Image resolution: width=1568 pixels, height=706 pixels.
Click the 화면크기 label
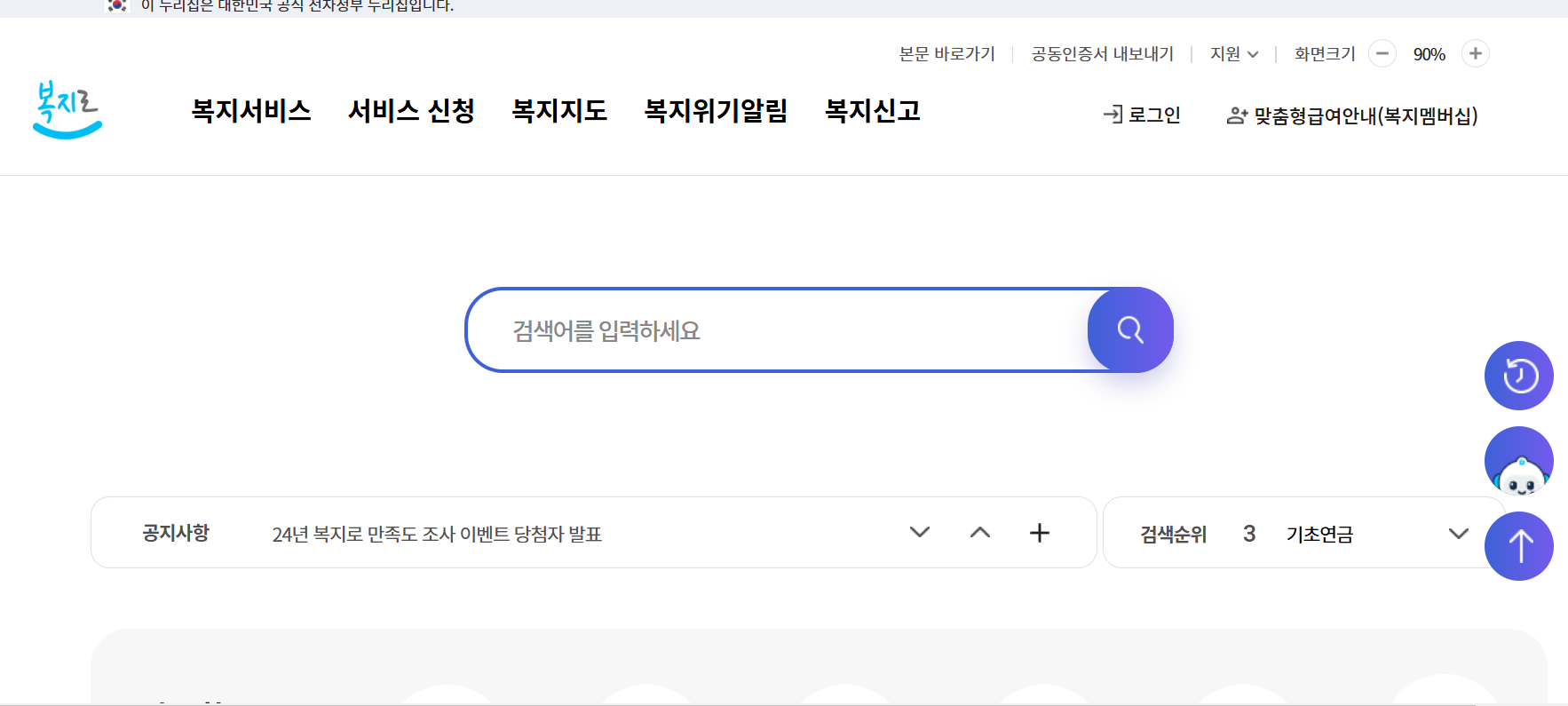(1325, 54)
